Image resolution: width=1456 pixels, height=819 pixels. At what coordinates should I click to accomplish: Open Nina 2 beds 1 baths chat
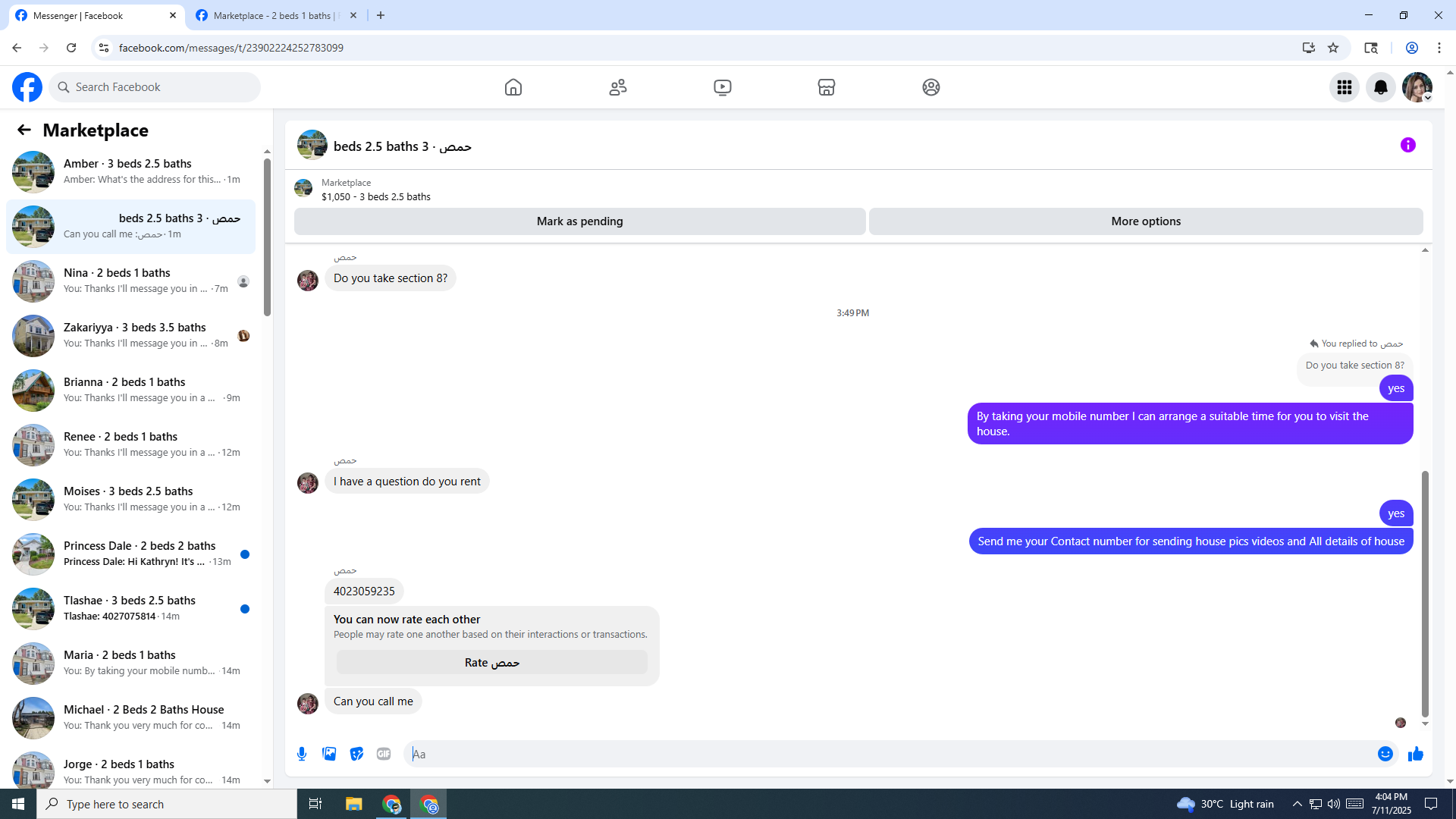(130, 281)
